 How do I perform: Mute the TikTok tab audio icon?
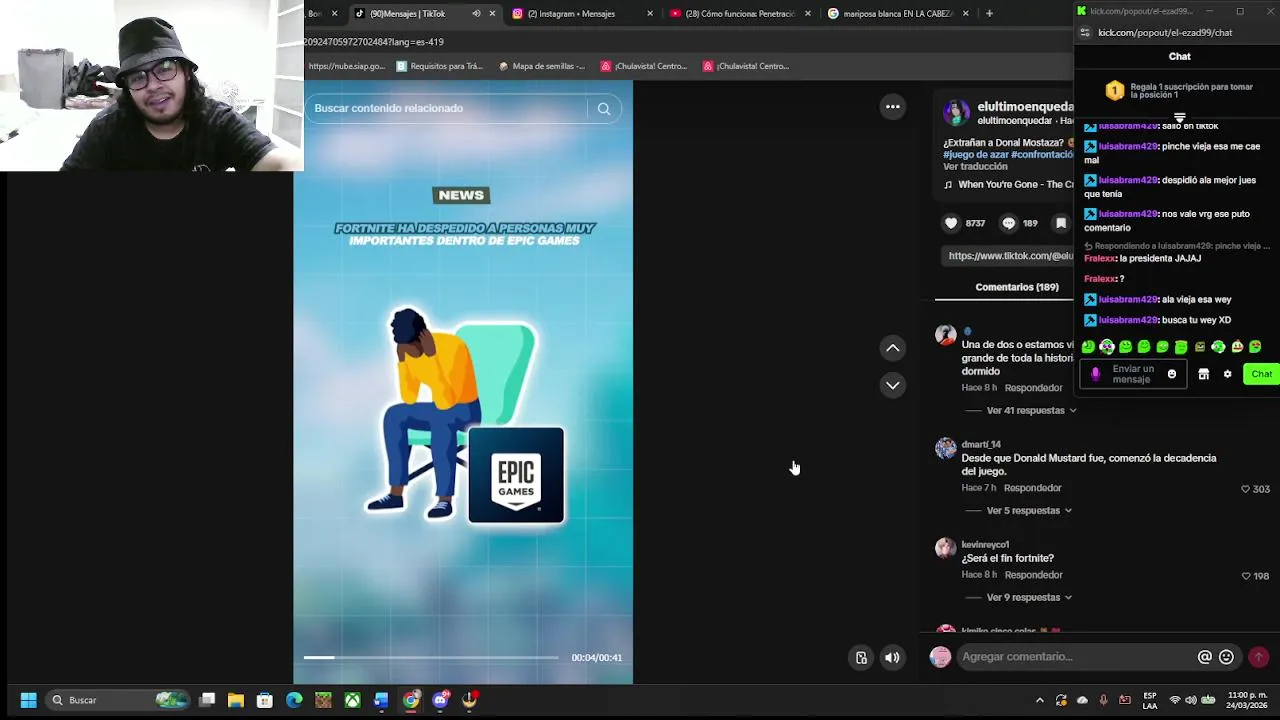pos(476,14)
